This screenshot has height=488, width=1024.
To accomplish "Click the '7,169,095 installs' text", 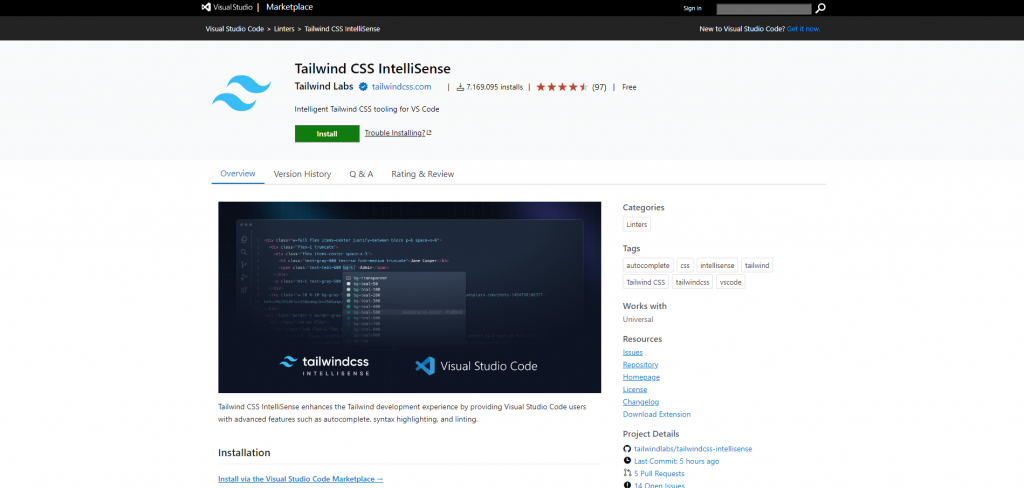I will (x=494, y=87).
